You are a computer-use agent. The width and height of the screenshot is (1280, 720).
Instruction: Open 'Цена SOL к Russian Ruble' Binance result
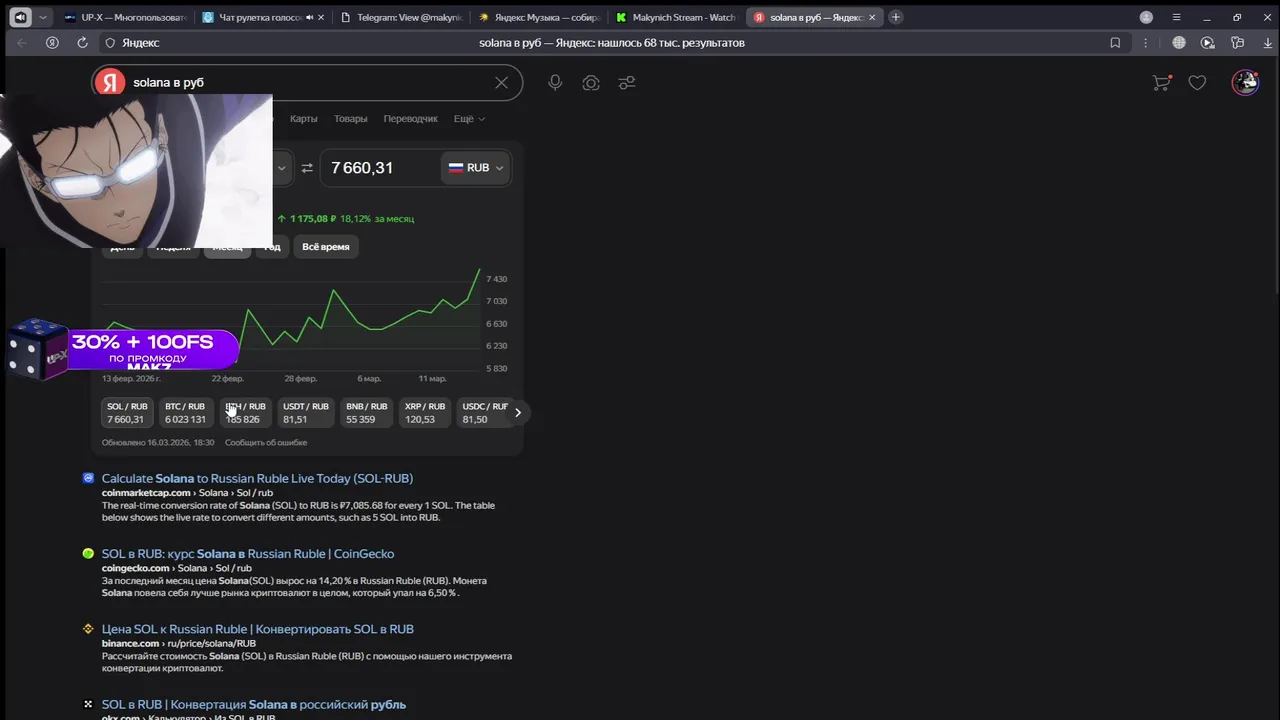(257, 629)
